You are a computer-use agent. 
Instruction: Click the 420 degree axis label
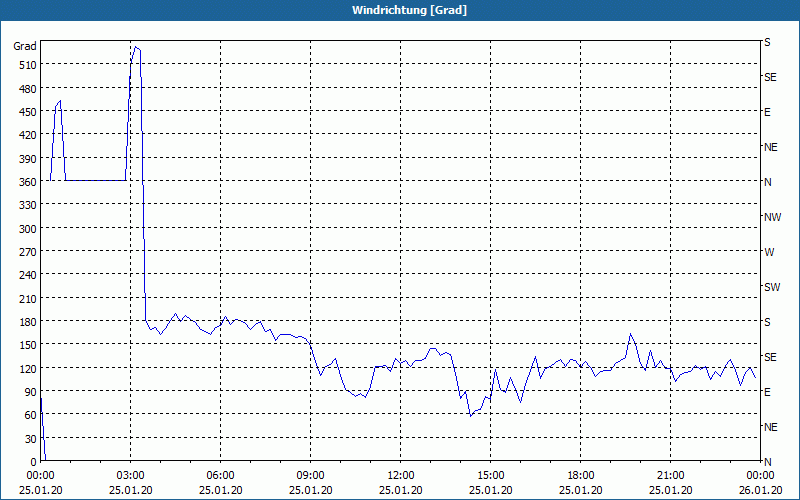(28, 135)
